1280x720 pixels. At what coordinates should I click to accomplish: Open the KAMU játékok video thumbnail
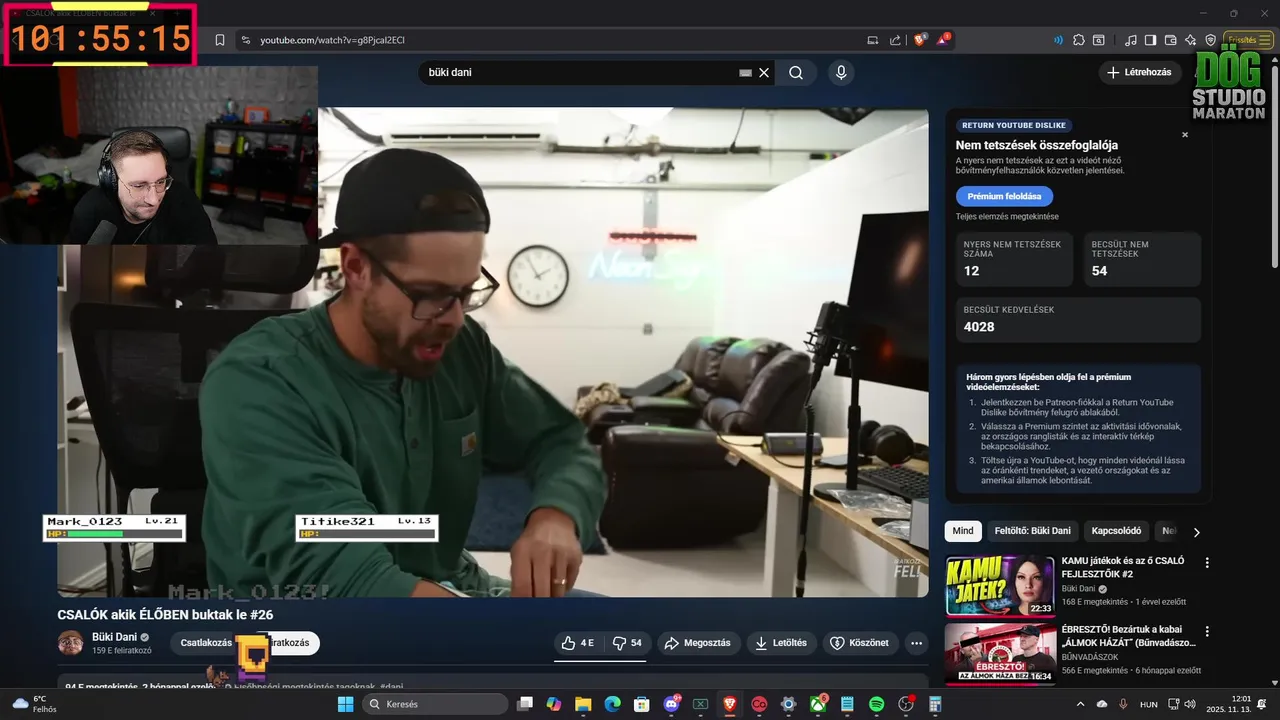click(1000, 586)
